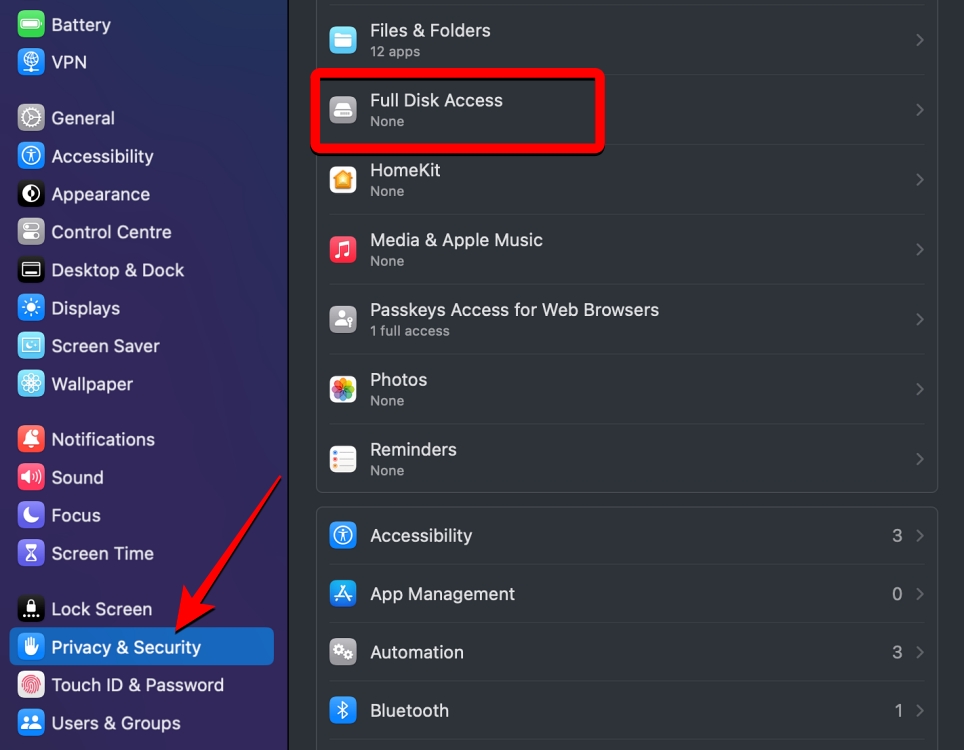The width and height of the screenshot is (964, 750).
Task: Open VPN settings via globe icon
Action: 31,62
